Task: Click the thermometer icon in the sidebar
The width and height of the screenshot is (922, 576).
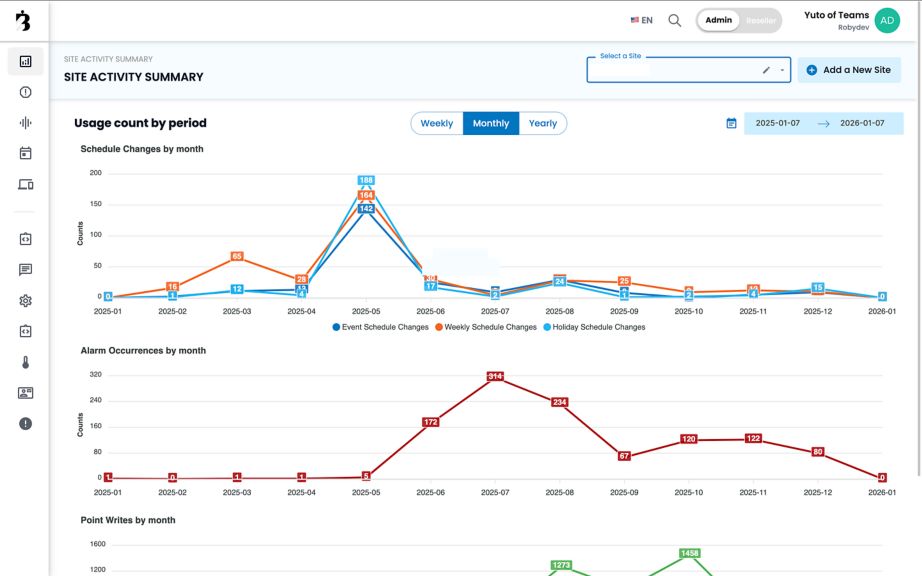Action: (x=24, y=361)
